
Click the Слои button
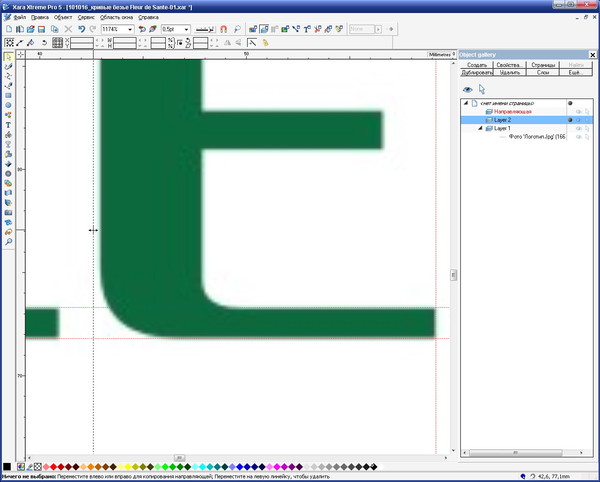pyautogui.click(x=543, y=72)
